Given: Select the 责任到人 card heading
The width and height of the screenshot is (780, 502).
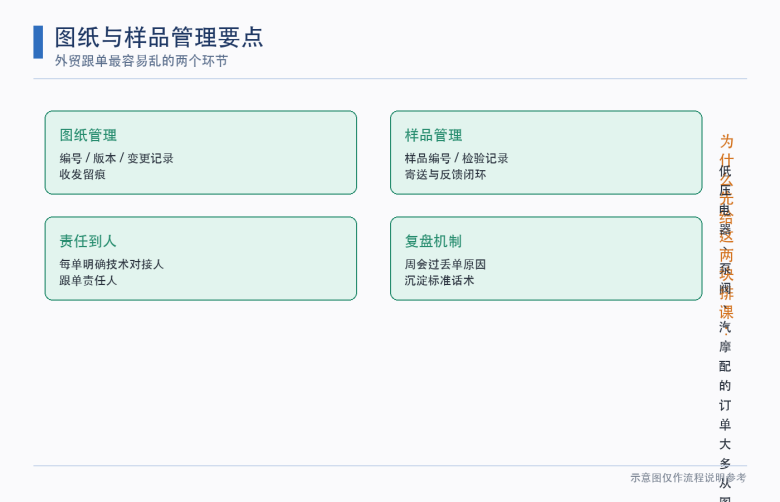Looking at the screenshot, I should pos(88,241).
